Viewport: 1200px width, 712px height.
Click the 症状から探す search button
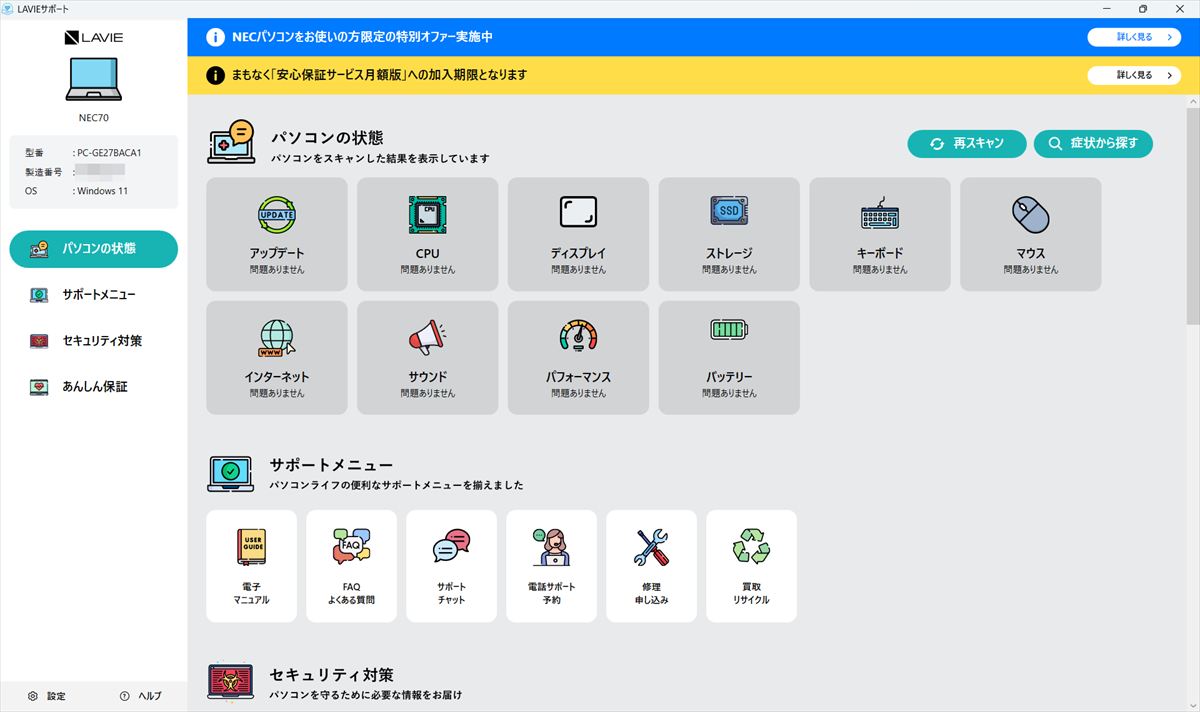pyautogui.click(x=1093, y=144)
